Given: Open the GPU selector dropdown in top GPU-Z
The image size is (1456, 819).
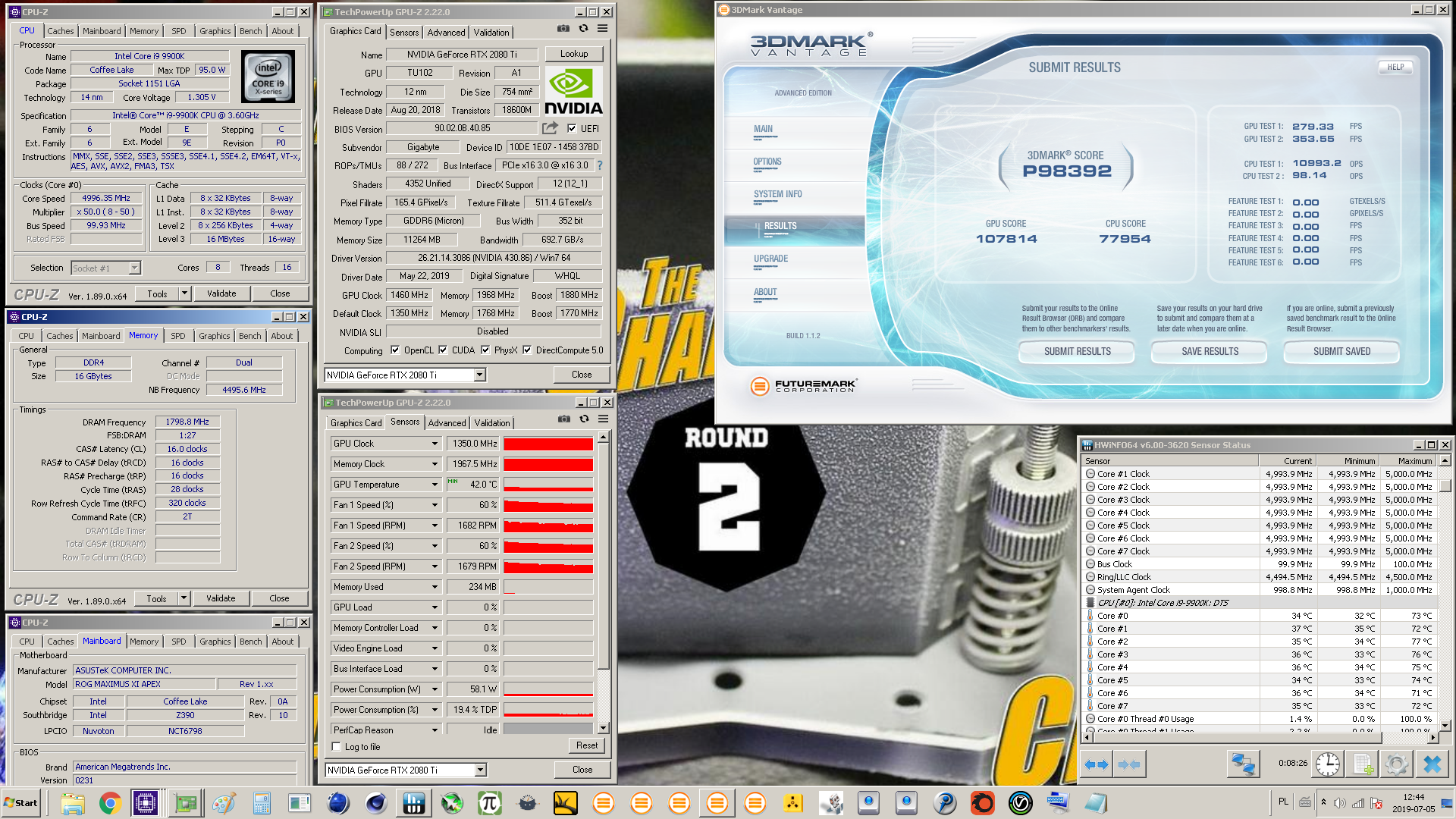Looking at the screenshot, I should click(480, 375).
